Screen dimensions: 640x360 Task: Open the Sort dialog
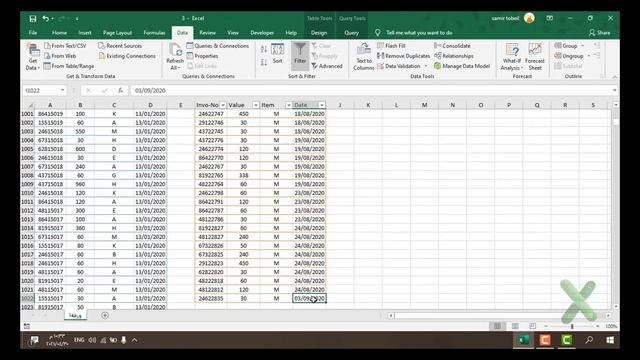coord(278,53)
